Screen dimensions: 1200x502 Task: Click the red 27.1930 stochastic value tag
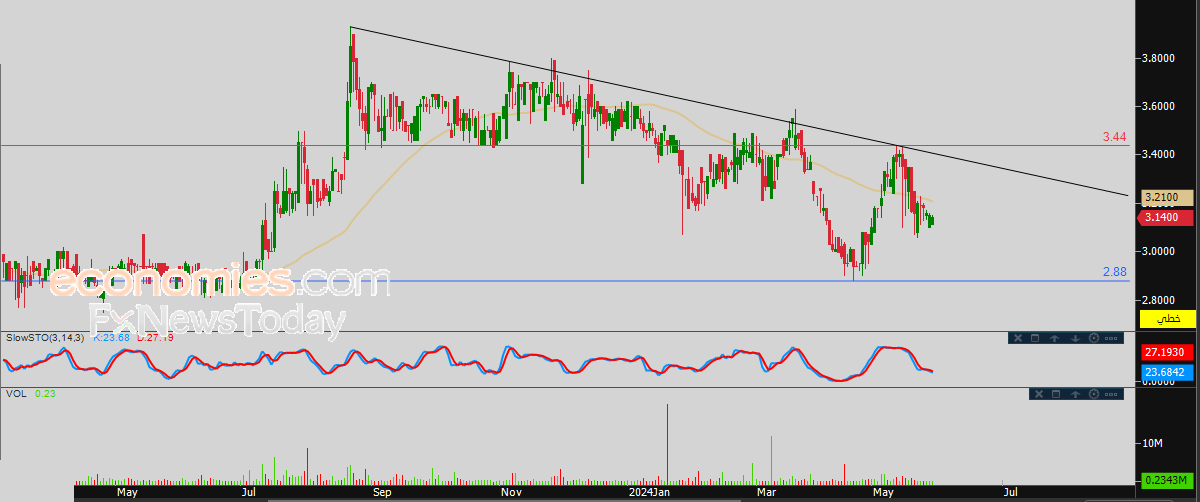click(1167, 352)
